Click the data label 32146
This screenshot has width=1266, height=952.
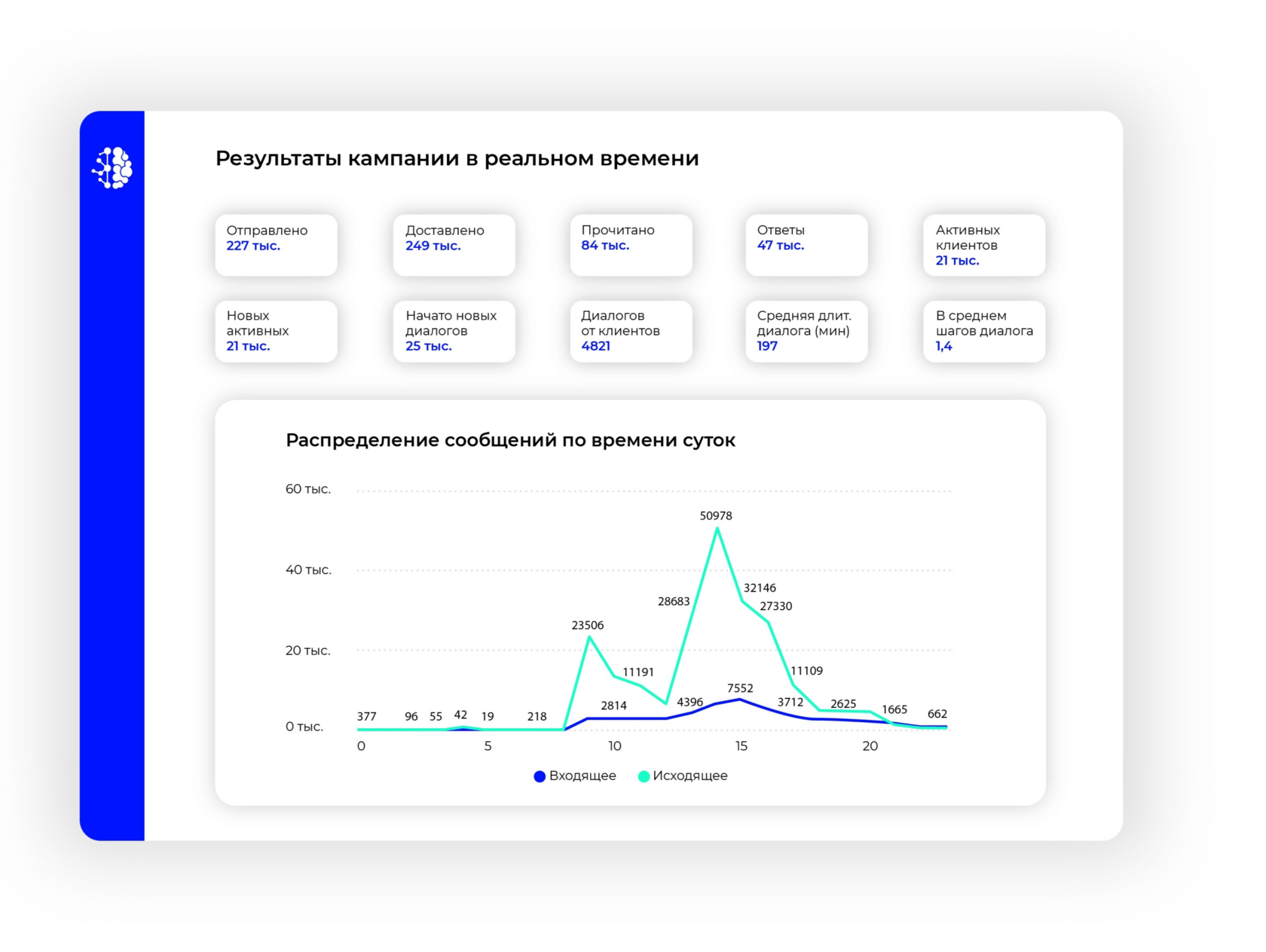pos(760,588)
